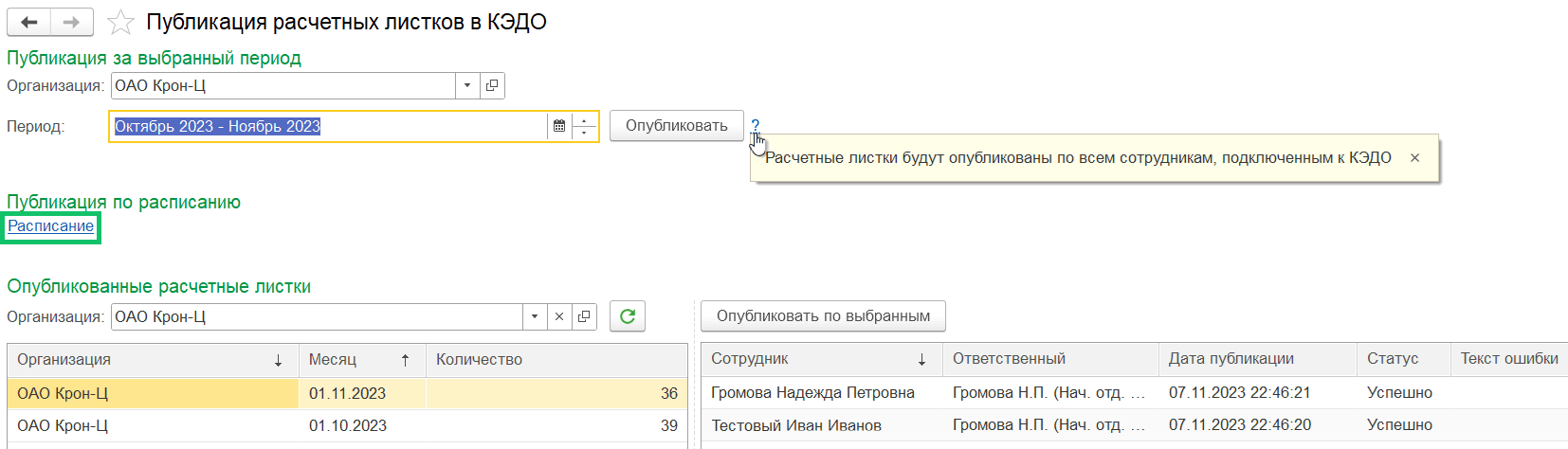
Task: Open organization record with lower open icon
Action: click(584, 316)
